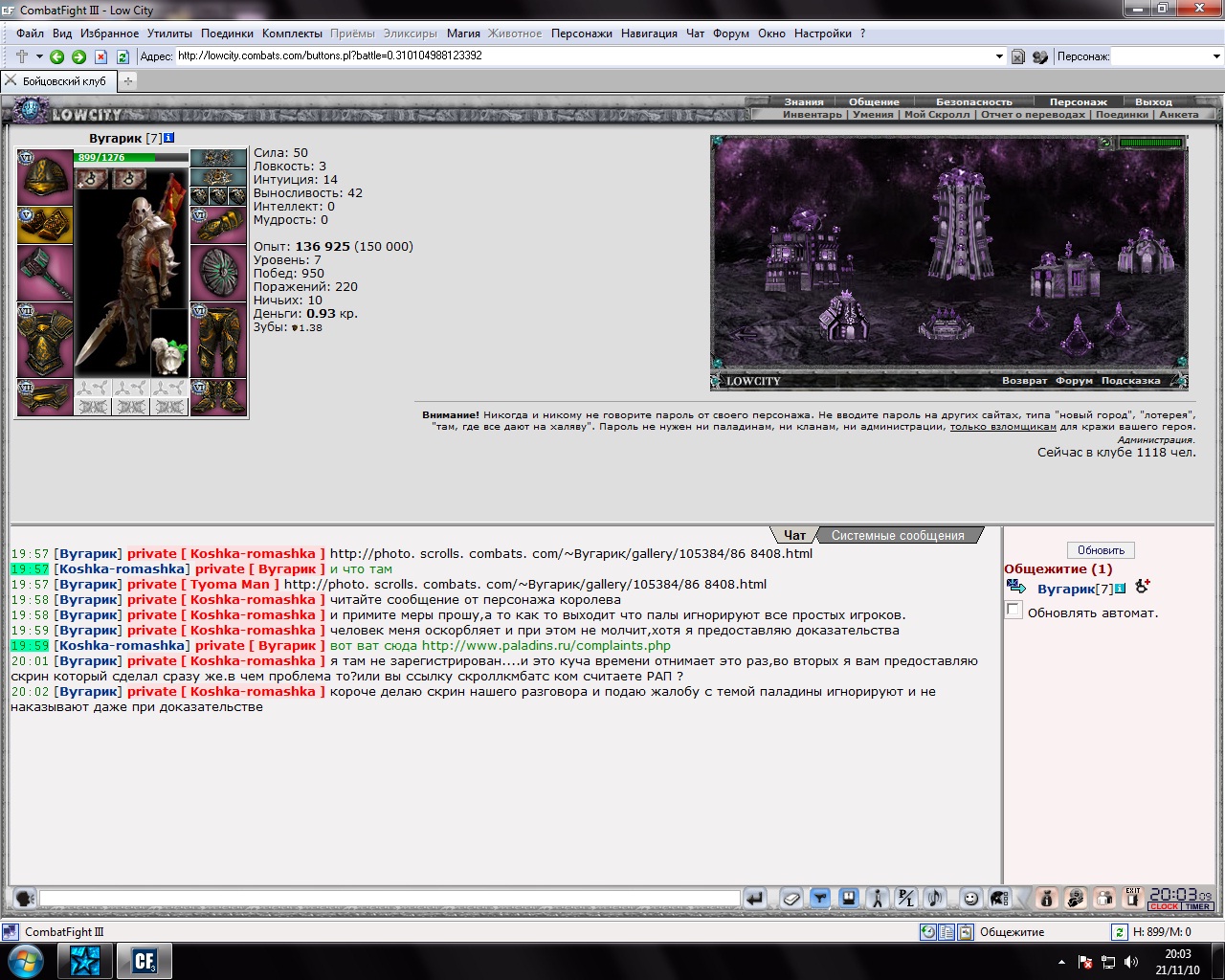Click the address URL field

pos(584,56)
